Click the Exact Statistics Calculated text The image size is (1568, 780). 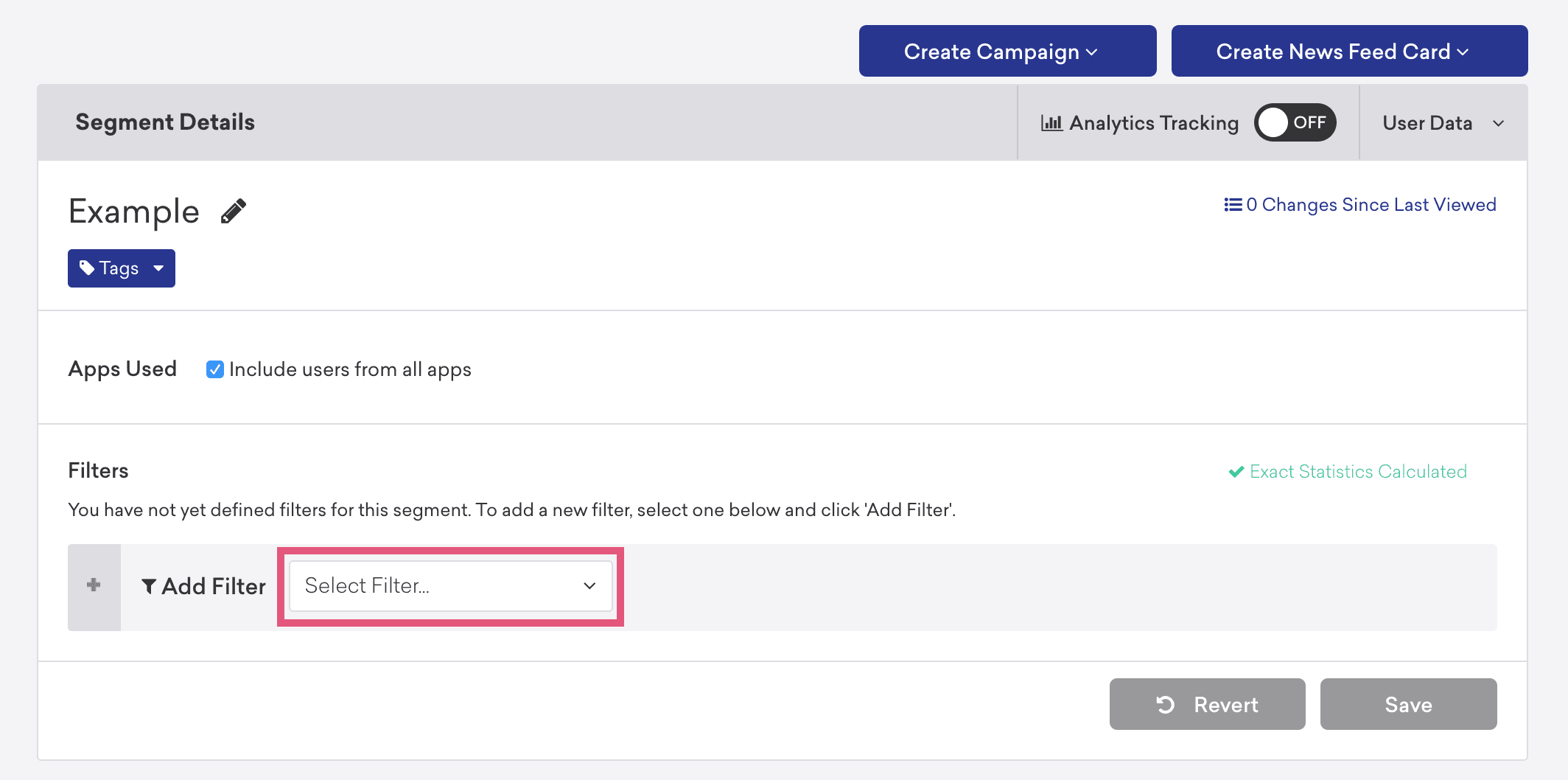(x=1358, y=472)
